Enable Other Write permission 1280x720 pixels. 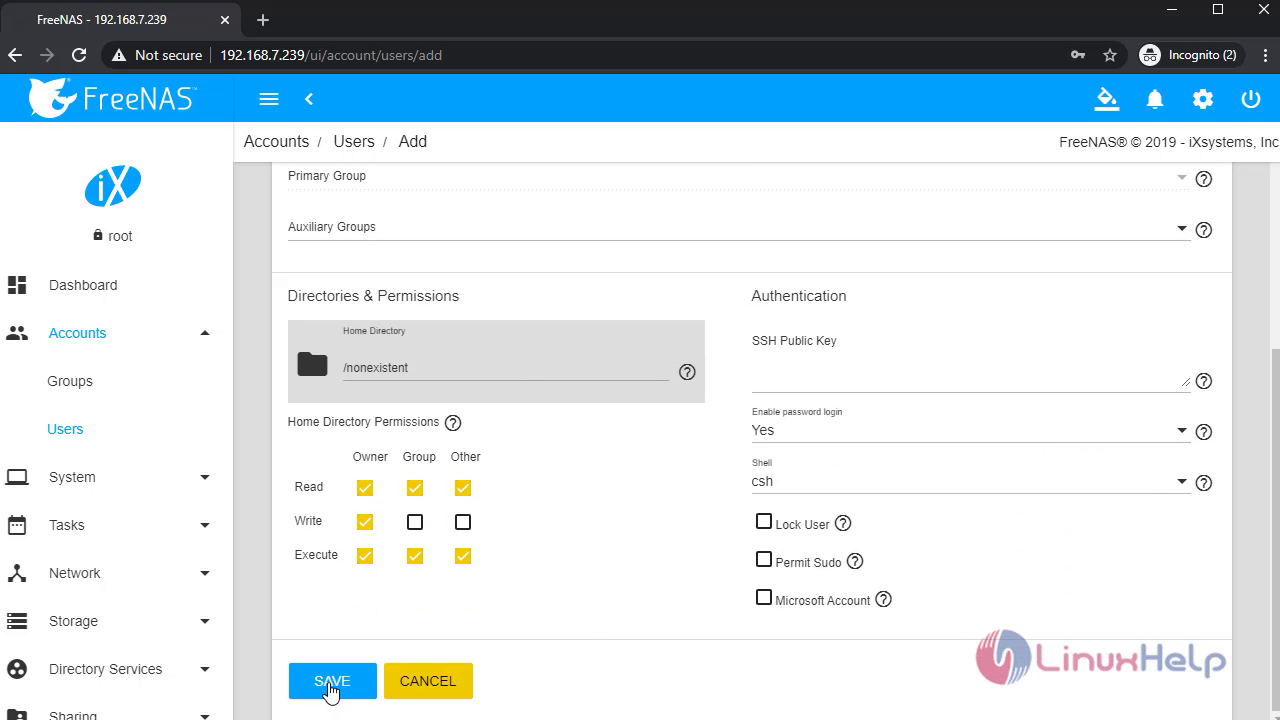click(x=463, y=522)
